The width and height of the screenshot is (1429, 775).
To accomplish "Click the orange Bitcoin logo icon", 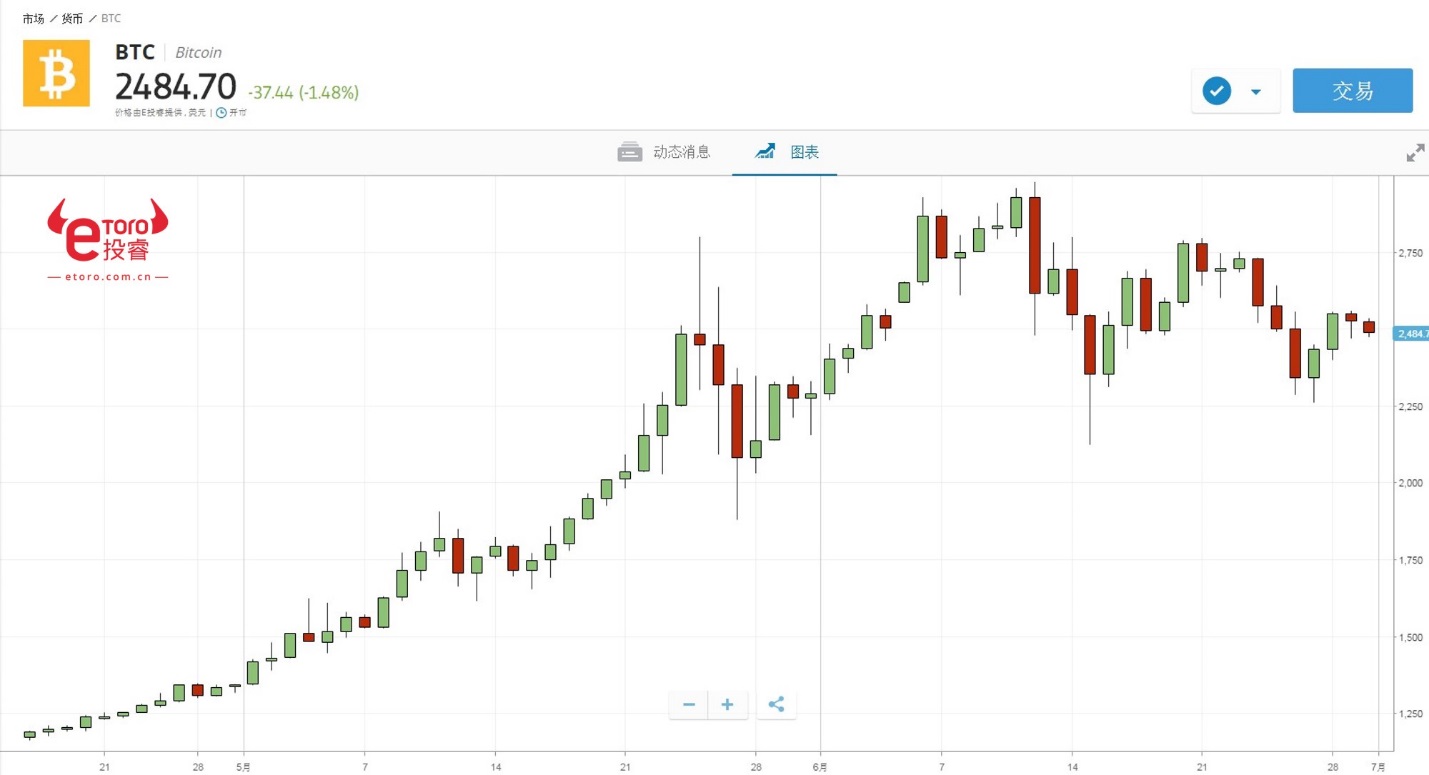I will pos(56,73).
